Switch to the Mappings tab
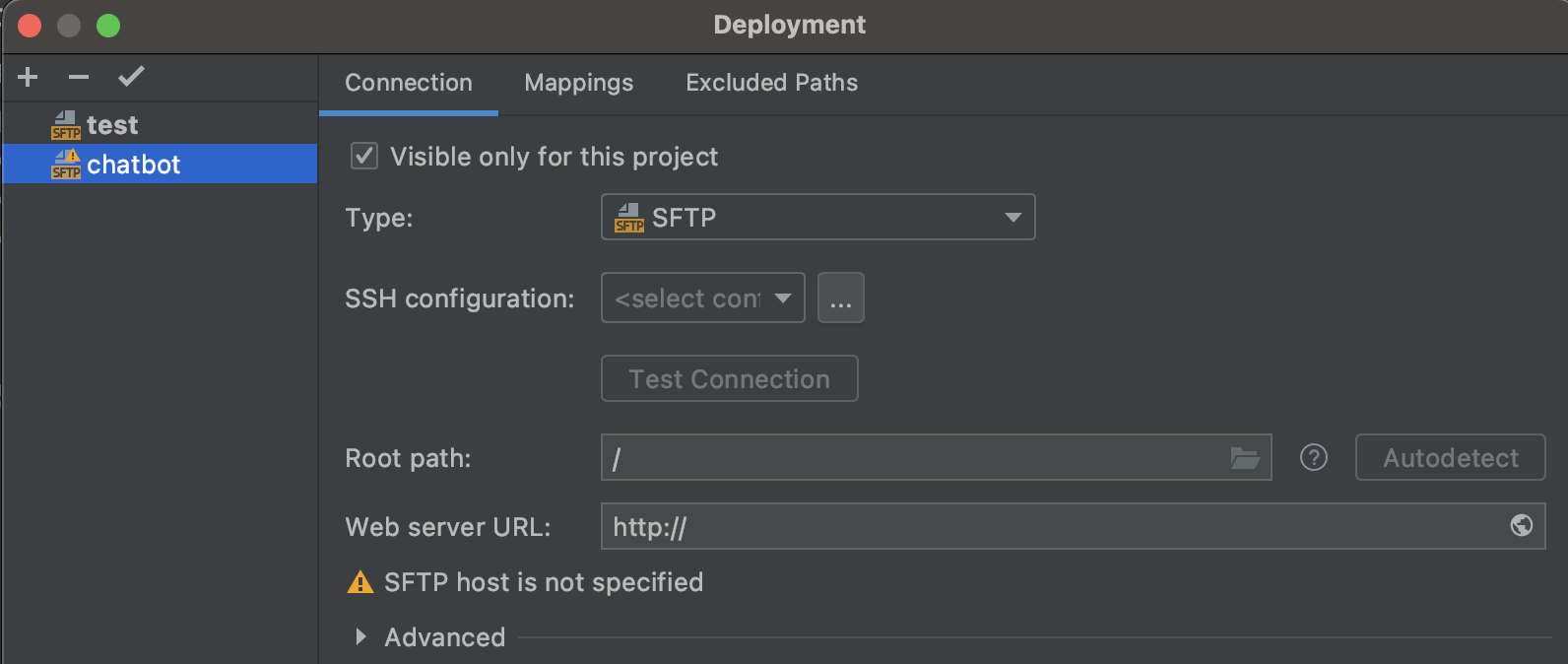This screenshot has width=1568, height=664. pos(578,83)
